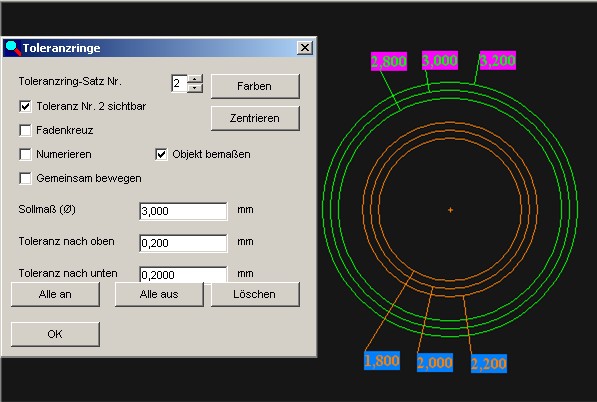Decrease Toleranzring-Satz number with down arrow
Screen dimensions: 597x402
(x=195, y=88)
